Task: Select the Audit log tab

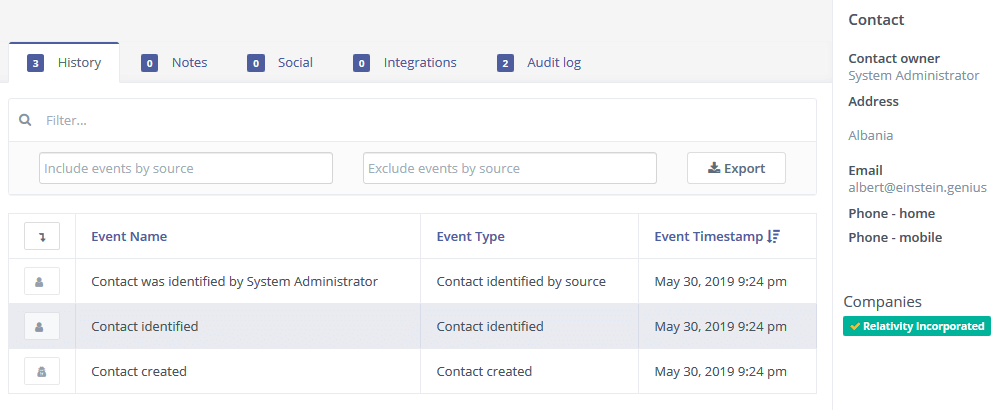Action: (553, 63)
